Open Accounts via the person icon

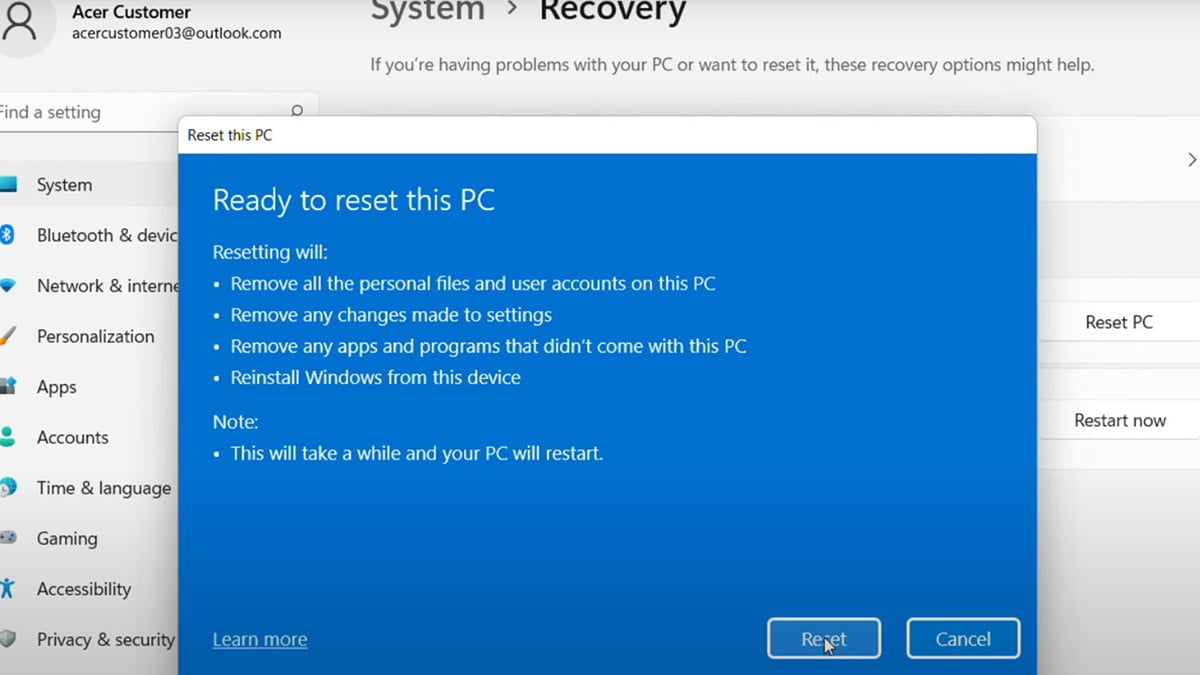point(7,437)
